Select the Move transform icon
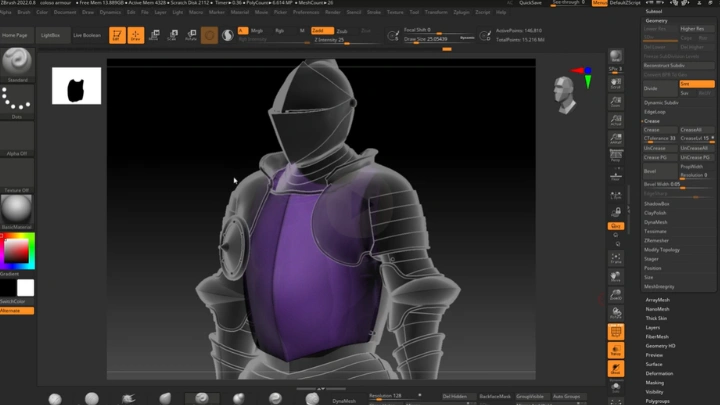 point(155,35)
